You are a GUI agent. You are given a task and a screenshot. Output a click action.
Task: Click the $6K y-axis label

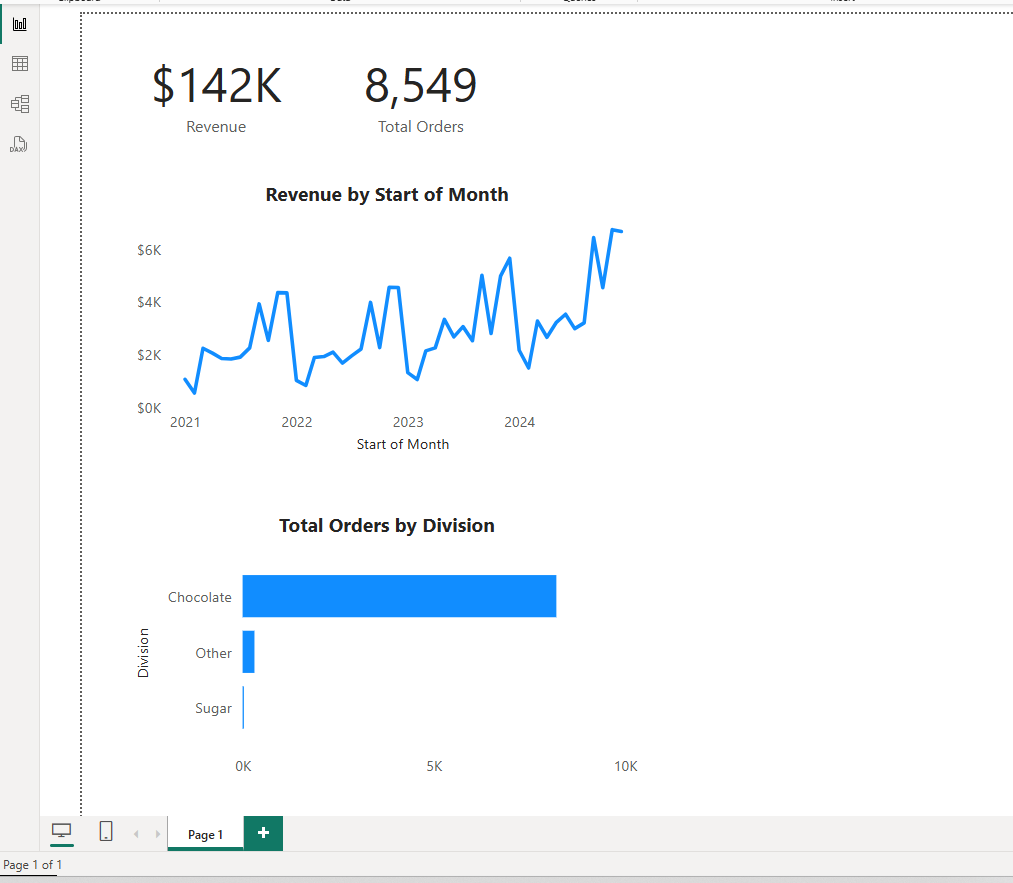click(149, 250)
